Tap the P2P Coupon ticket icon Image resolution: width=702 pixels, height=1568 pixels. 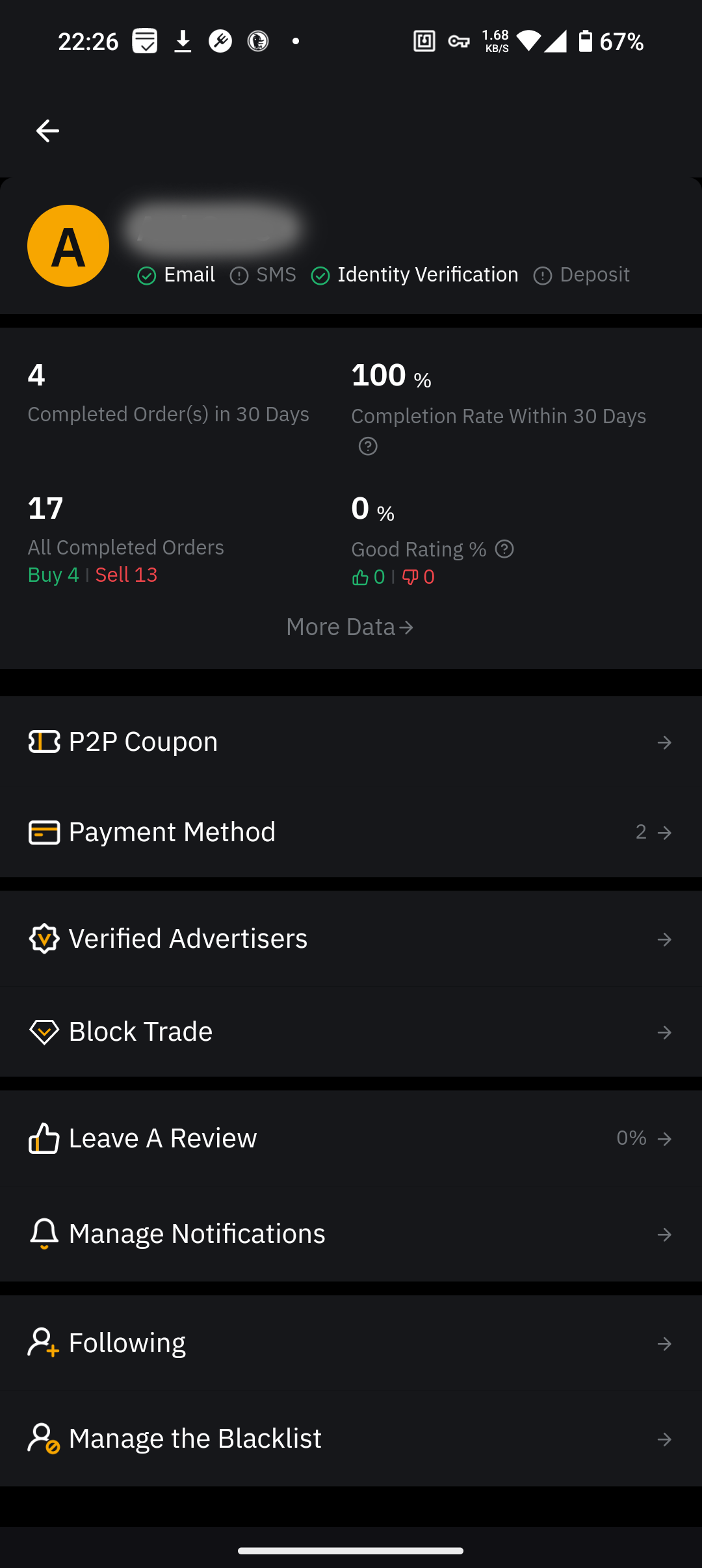44,742
